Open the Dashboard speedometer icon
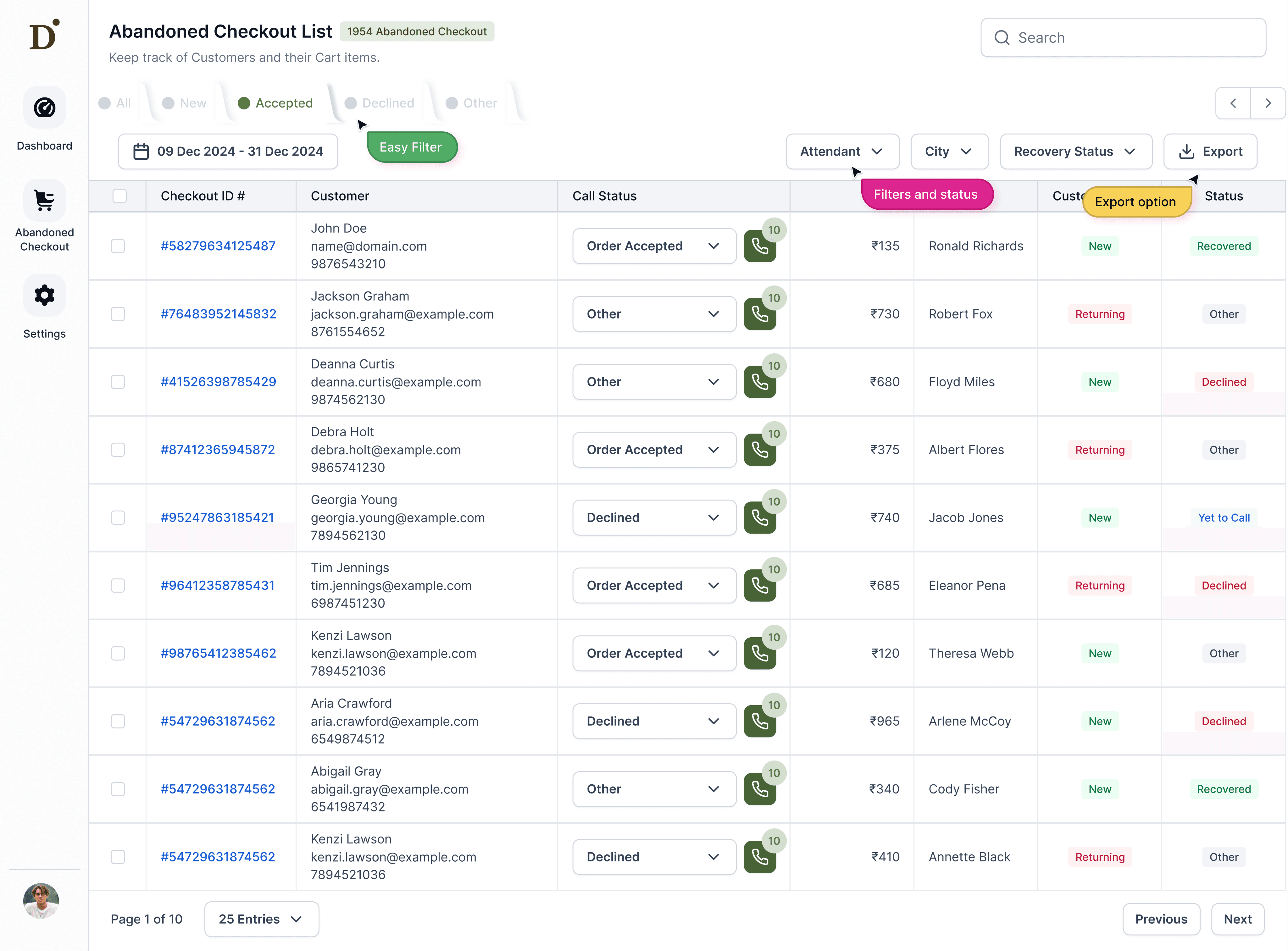This screenshot has width=1288, height=951. (x=44, y=108)
